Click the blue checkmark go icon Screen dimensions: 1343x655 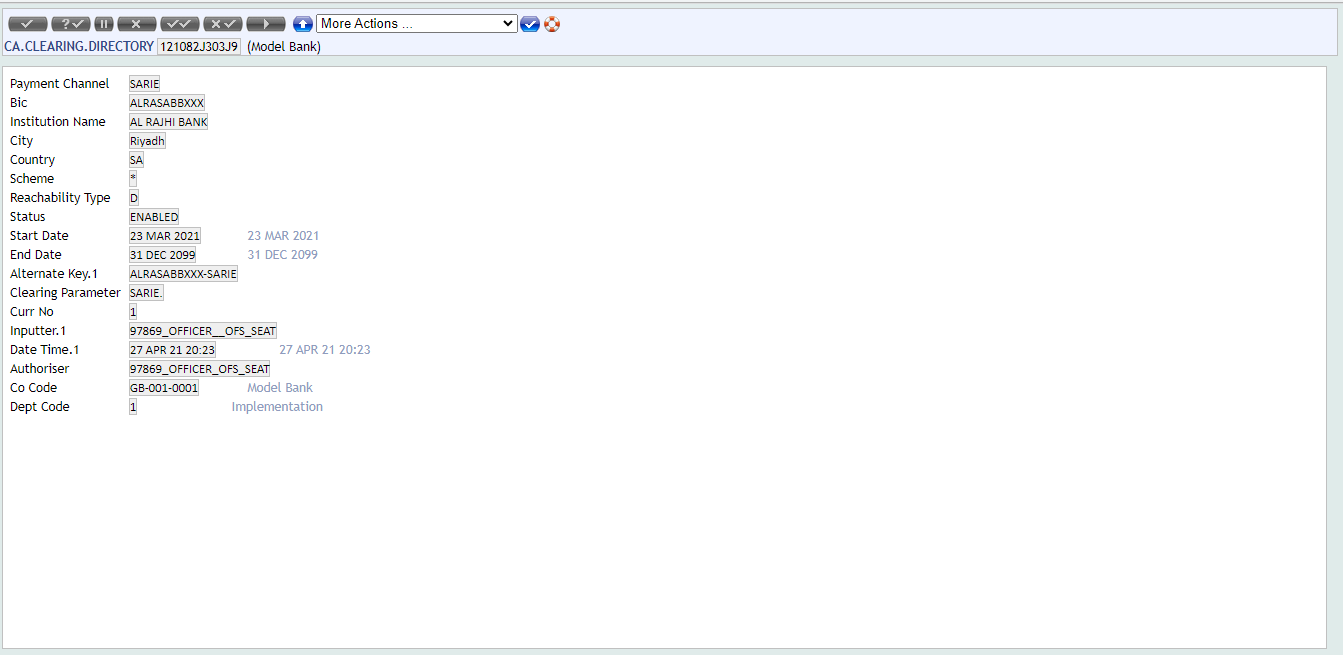(x=530, y=24)
